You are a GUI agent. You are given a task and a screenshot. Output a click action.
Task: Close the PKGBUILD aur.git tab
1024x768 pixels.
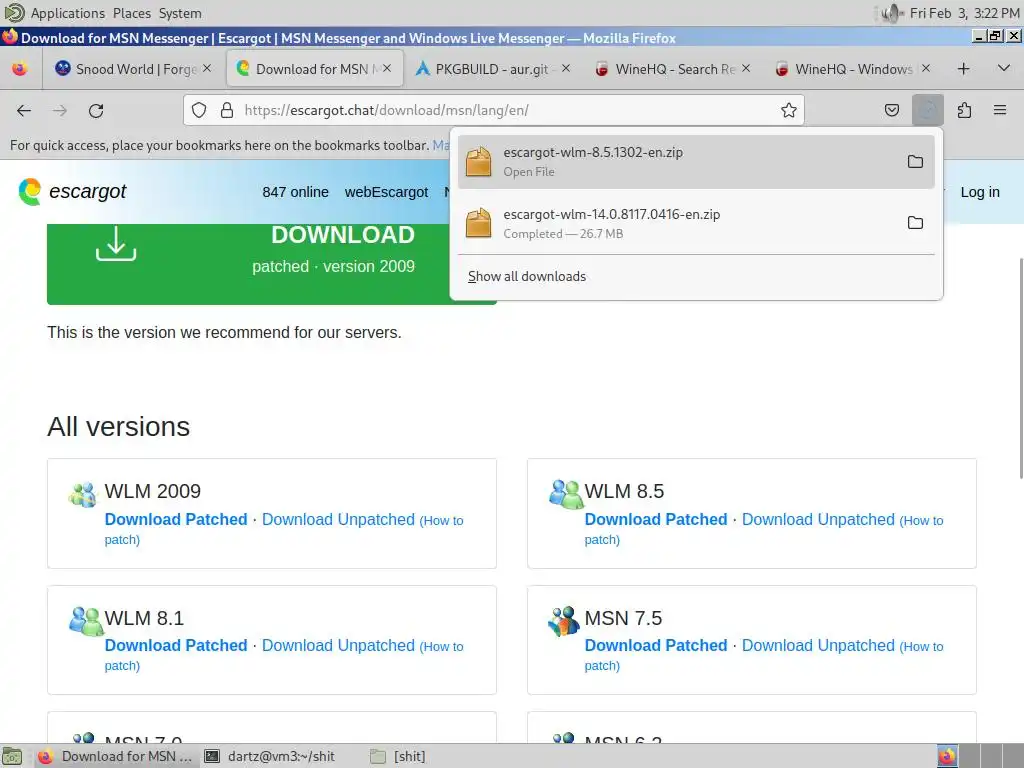(x=566, y=68)
